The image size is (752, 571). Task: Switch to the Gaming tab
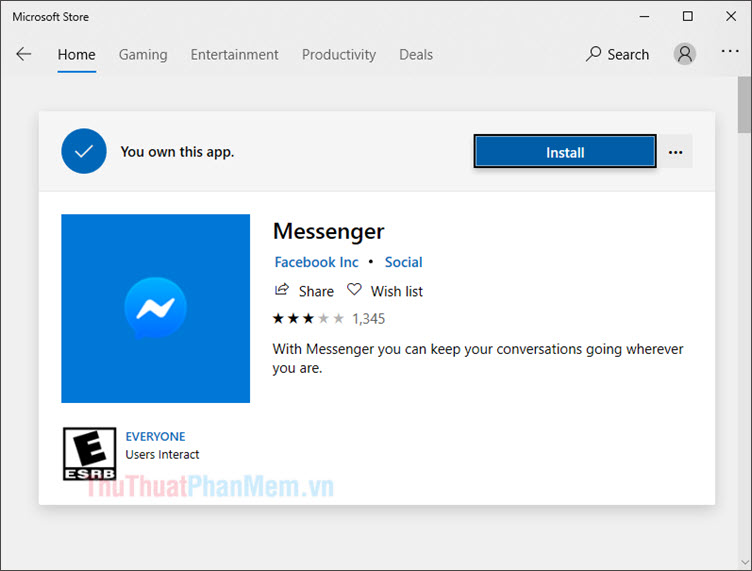(x=143, y=55)
